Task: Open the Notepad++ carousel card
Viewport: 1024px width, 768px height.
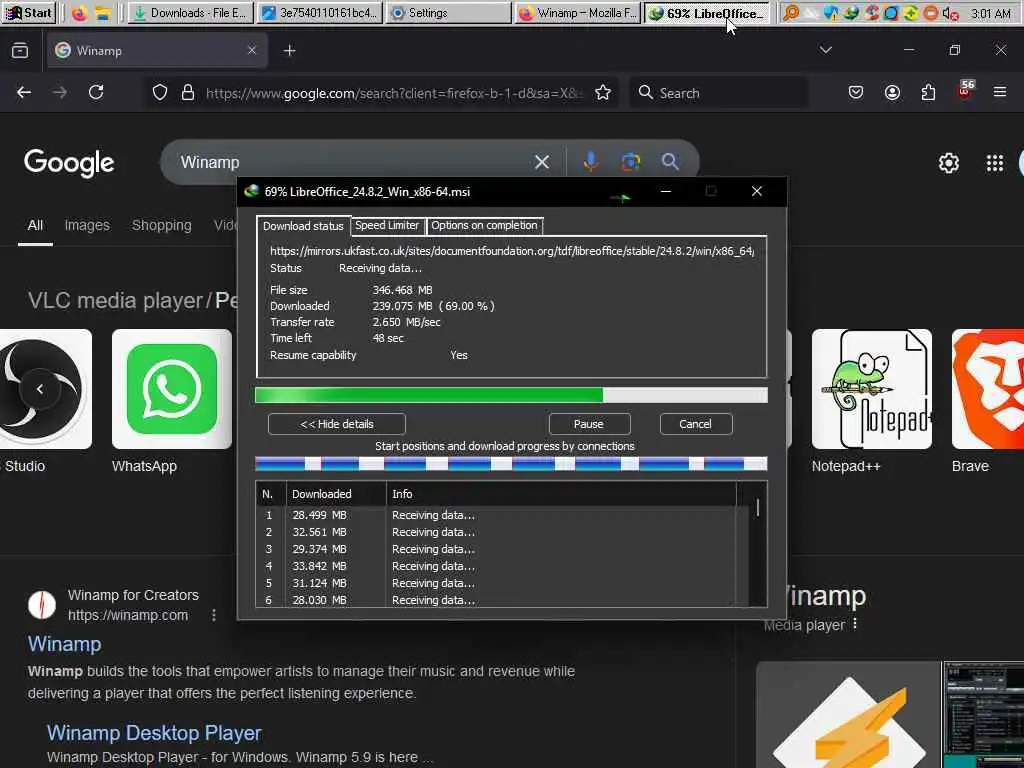Action: pyautogui.click(x=871, y=400)
